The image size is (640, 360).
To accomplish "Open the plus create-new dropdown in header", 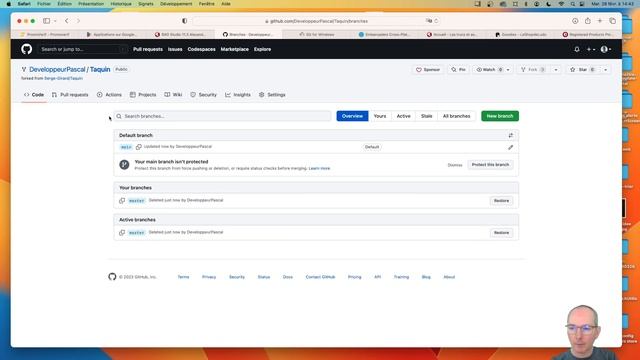I will tap(591, 49).
